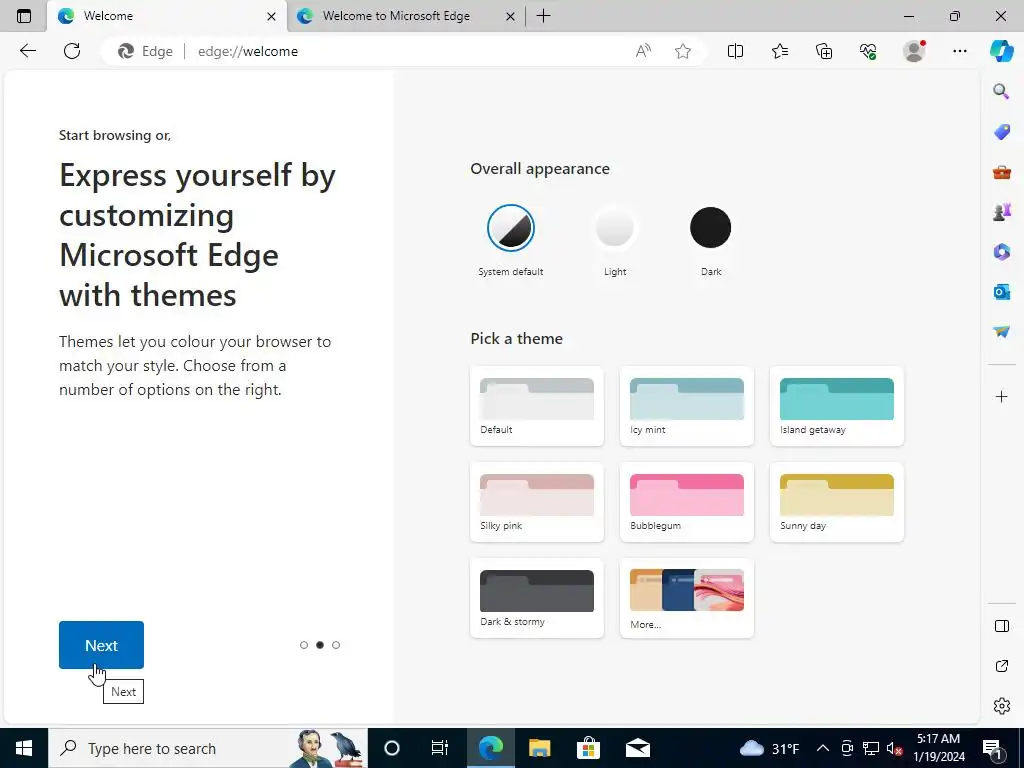The image size is (1024, 768).
Task: Add this page to favorites star
Action: [682, 51]
